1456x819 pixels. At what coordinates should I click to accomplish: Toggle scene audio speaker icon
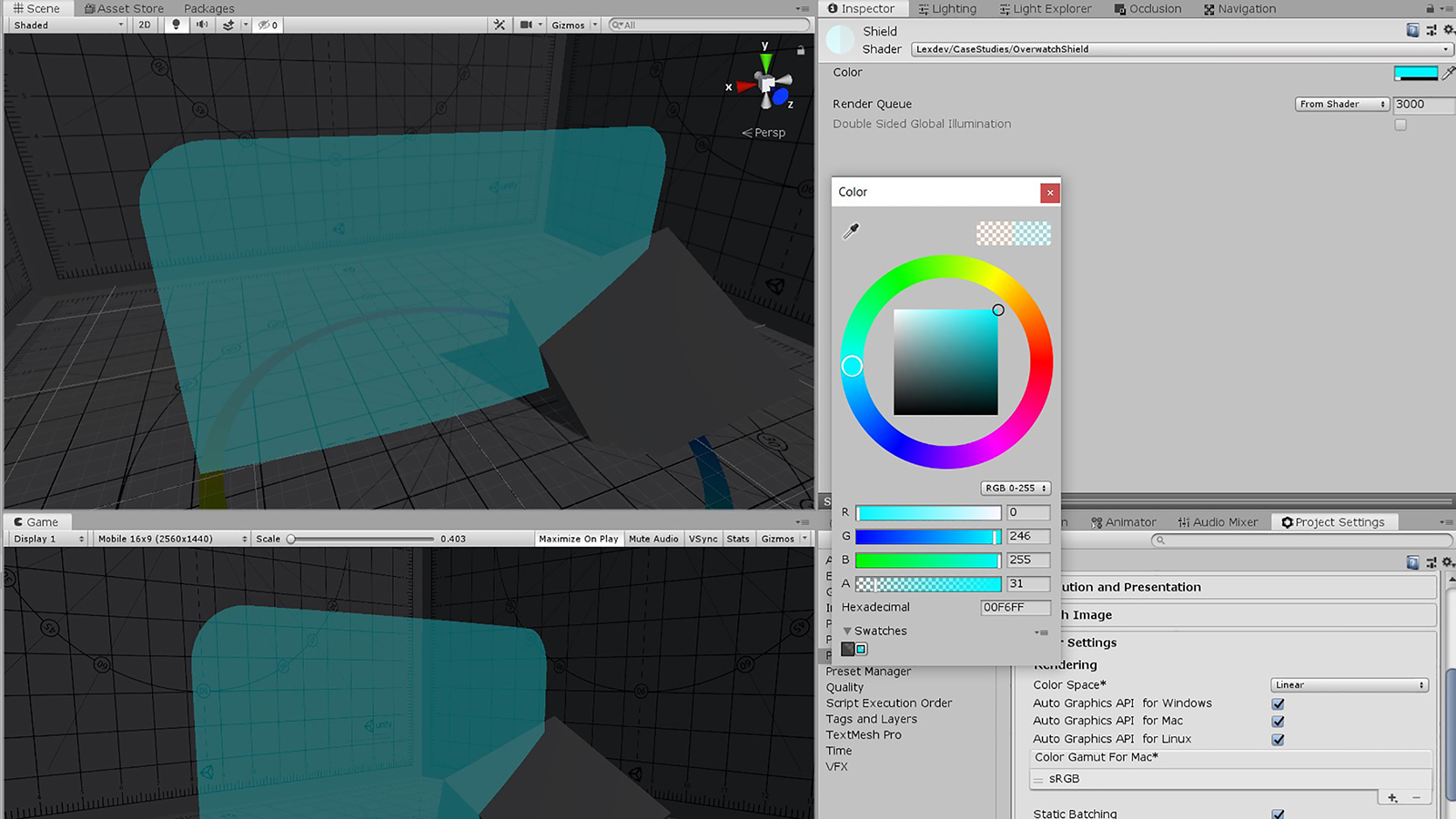point(201,25)
